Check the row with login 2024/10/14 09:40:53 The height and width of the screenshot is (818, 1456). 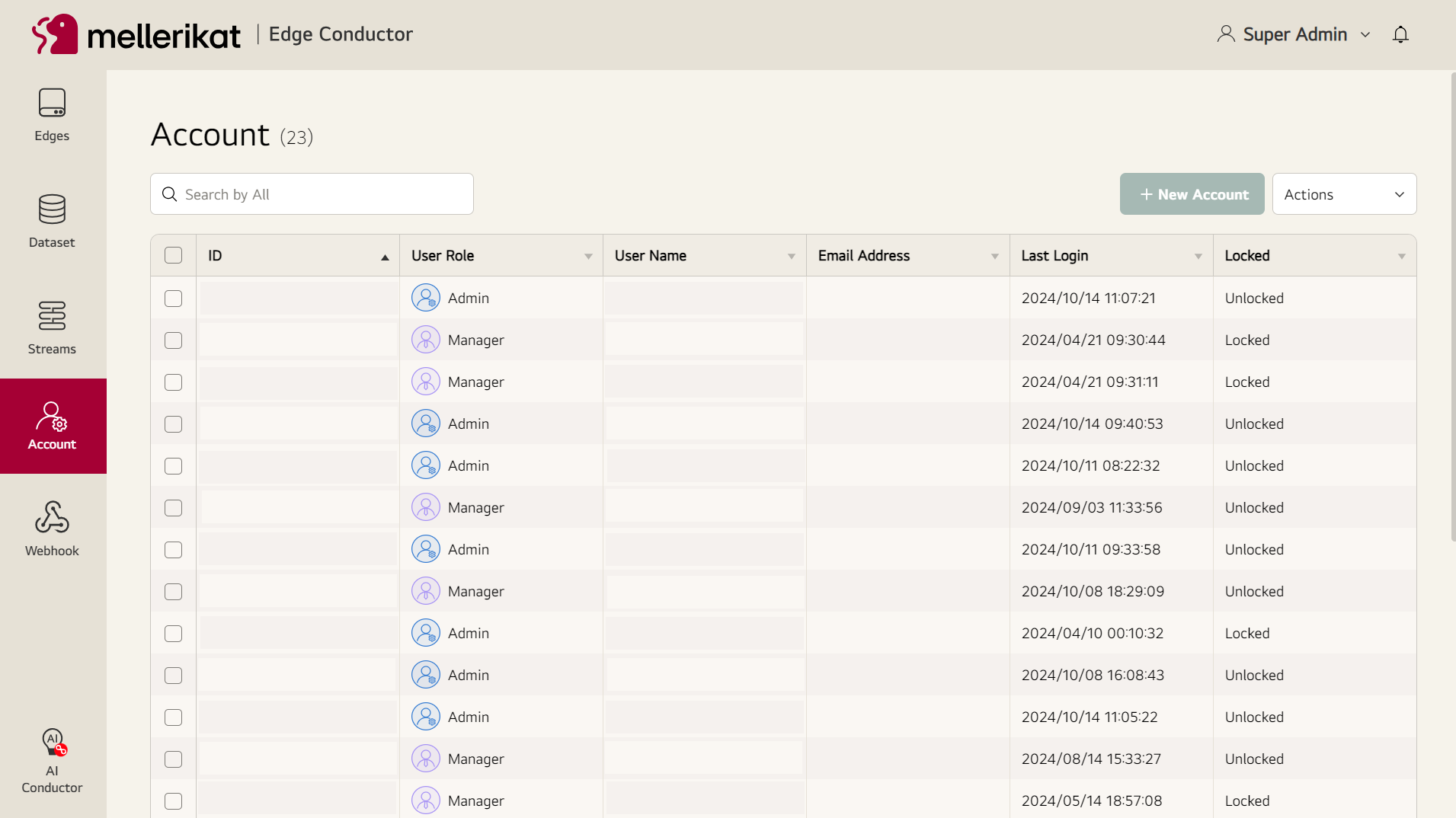pyautogui.click(x=174, y=424)
